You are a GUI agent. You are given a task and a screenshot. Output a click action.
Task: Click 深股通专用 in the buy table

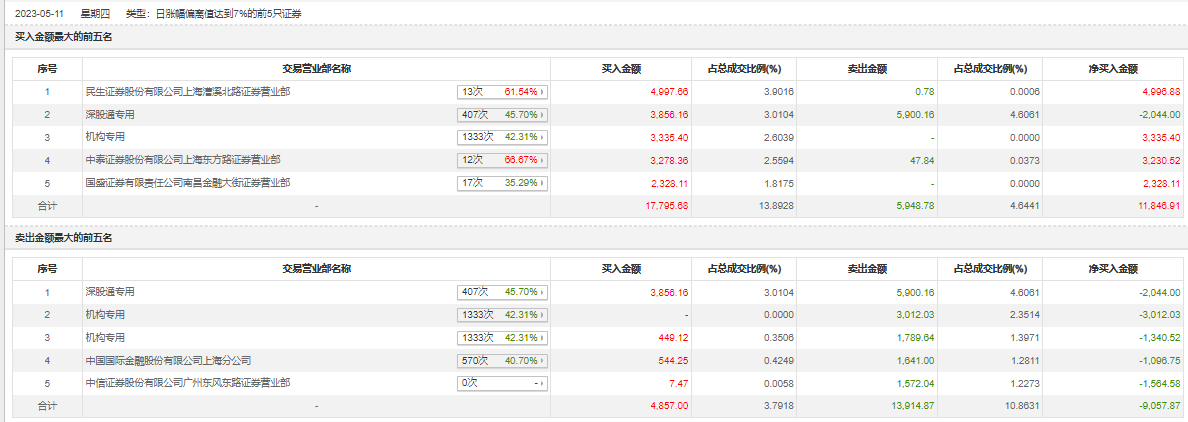[x=110, y=114]
